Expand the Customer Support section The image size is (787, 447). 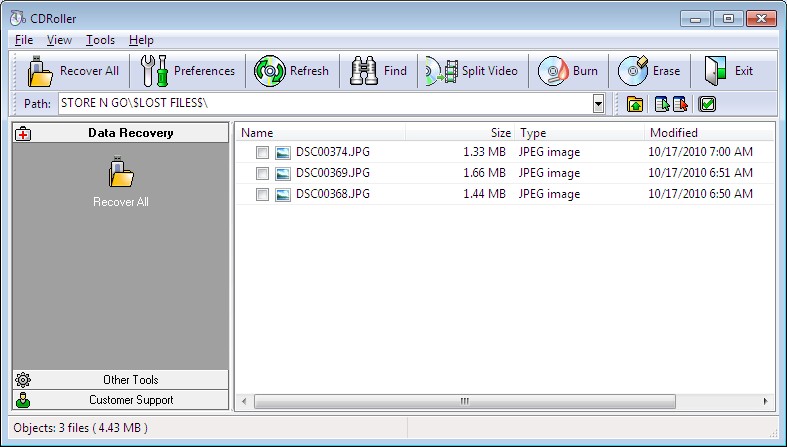point(120,400)
